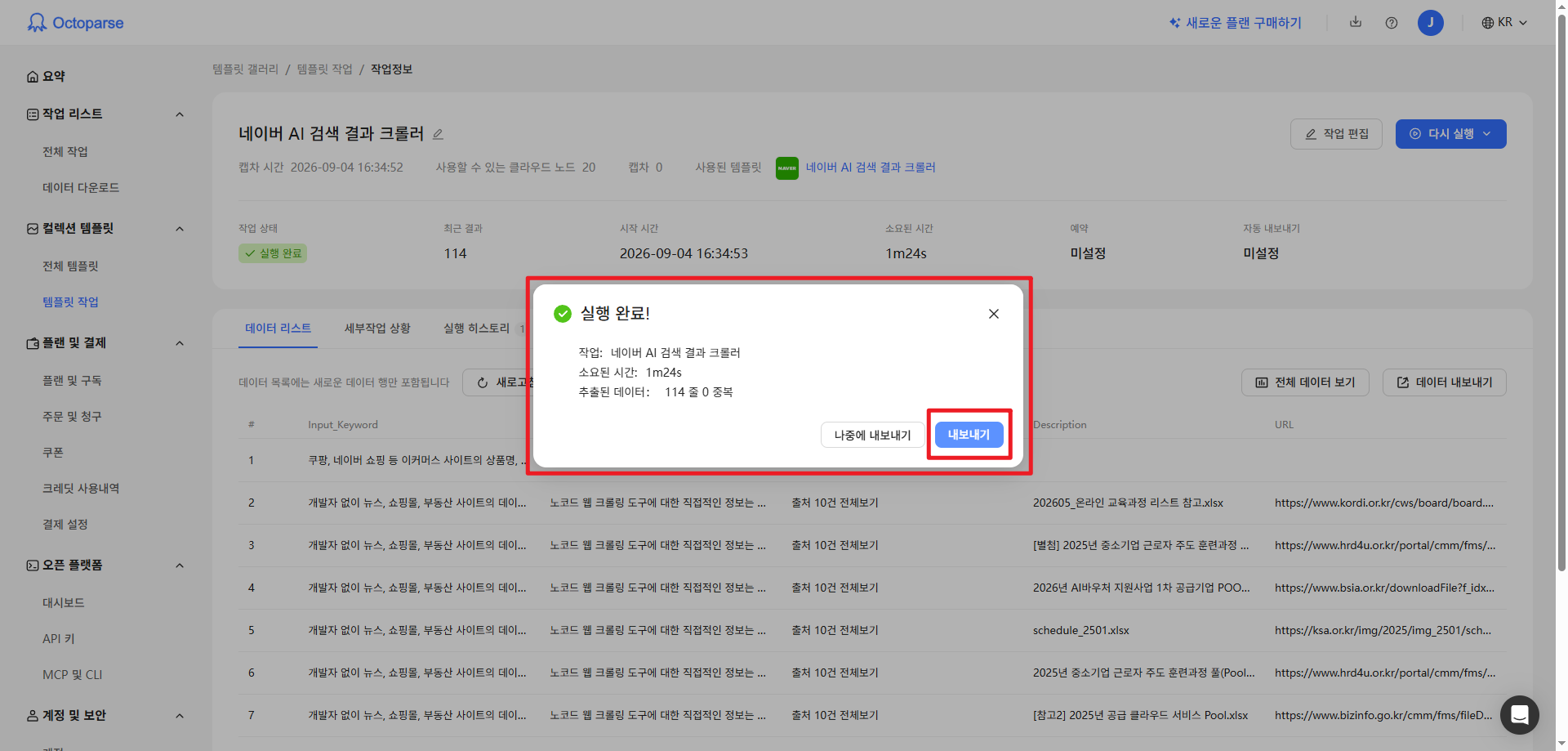Screen dimensions: 1568x751
Task: Open the KR language dropdown
Action: coord(1504,23)
